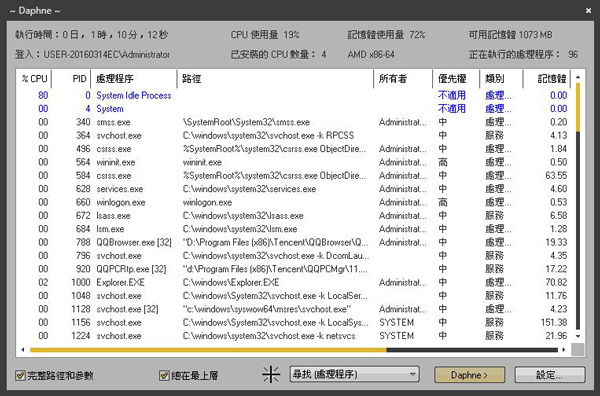Sort by the 記憶體 column header
This screenshot has height=396, width=600.
(x=547, y=79)
